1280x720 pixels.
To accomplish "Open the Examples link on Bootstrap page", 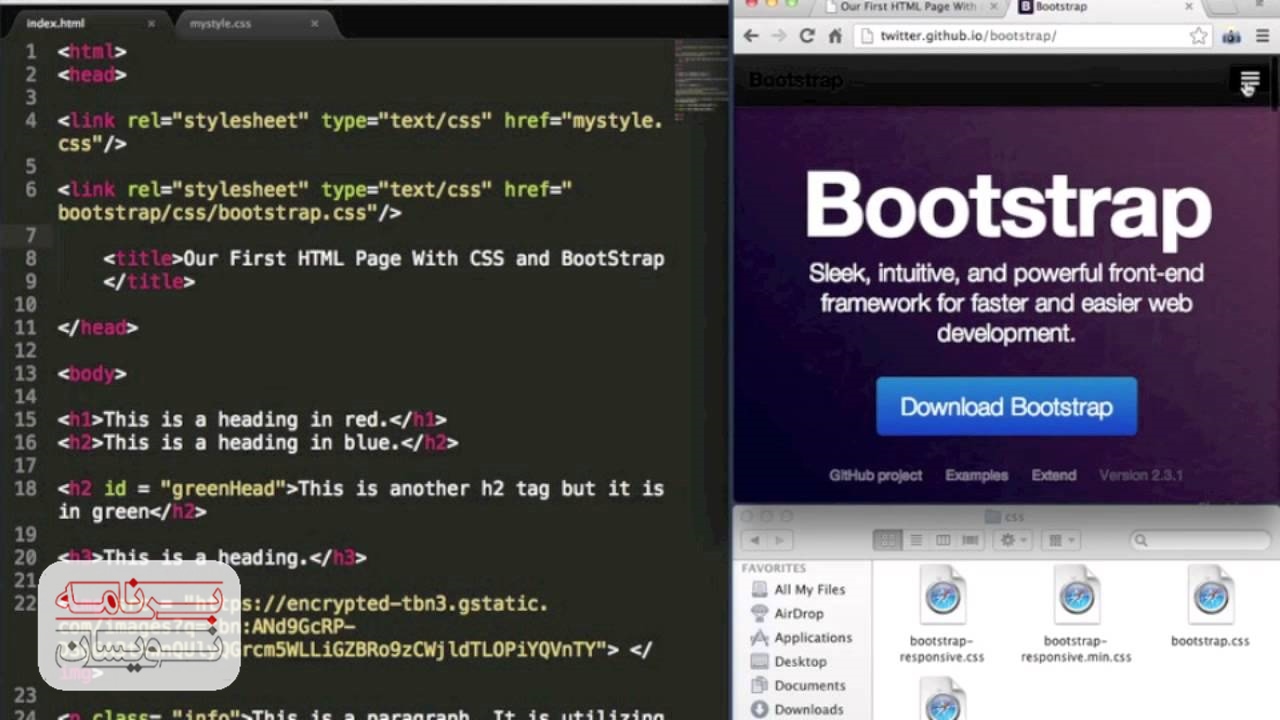I will [x=976, y=475].
